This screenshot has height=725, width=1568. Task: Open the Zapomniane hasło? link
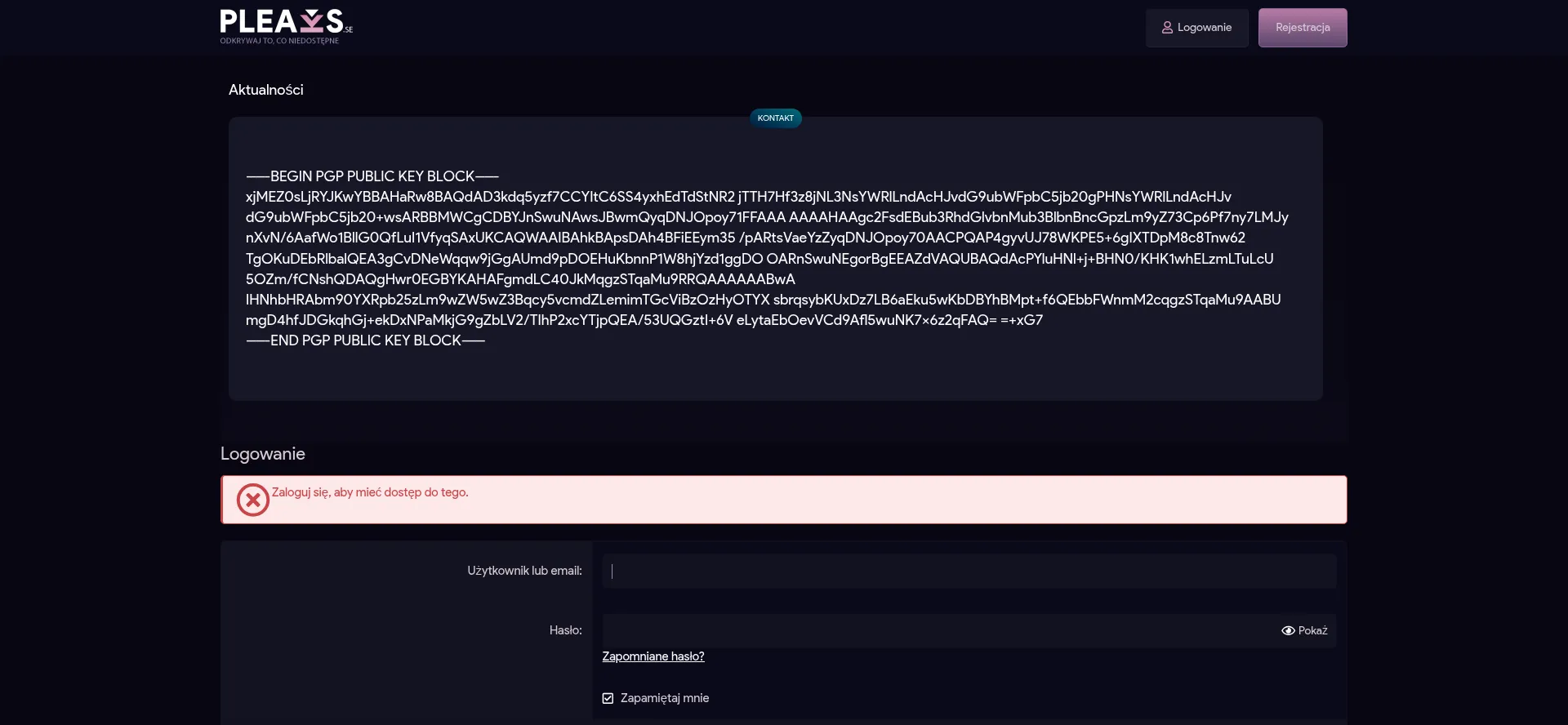[x=653, y=656]
